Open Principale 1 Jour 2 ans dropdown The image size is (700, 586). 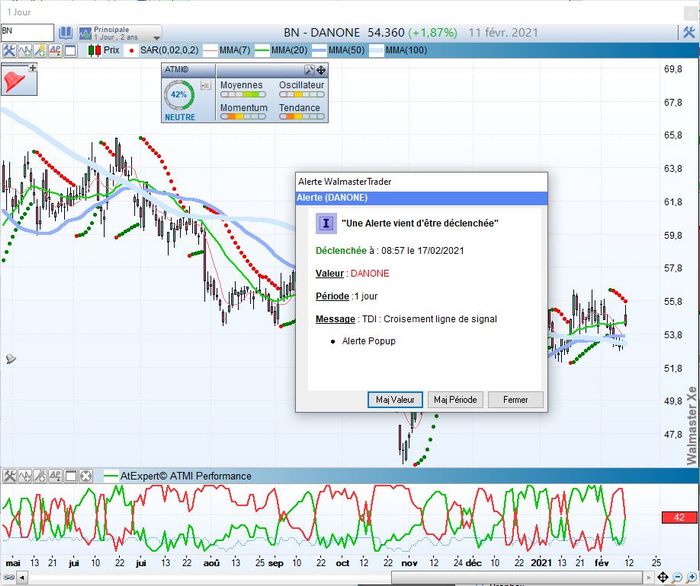tap(120, 33)
